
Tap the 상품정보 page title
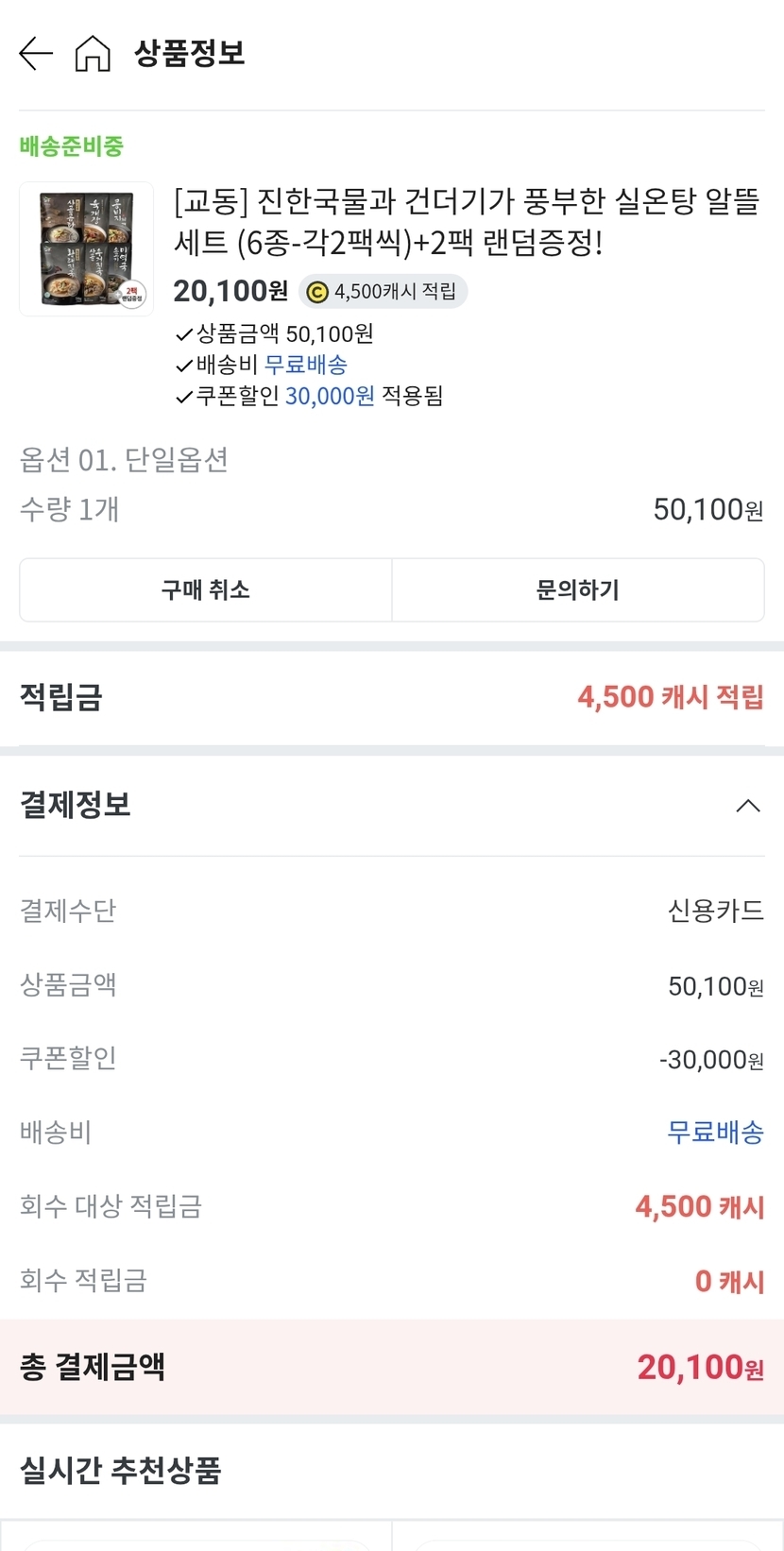(x=190, y=53)
